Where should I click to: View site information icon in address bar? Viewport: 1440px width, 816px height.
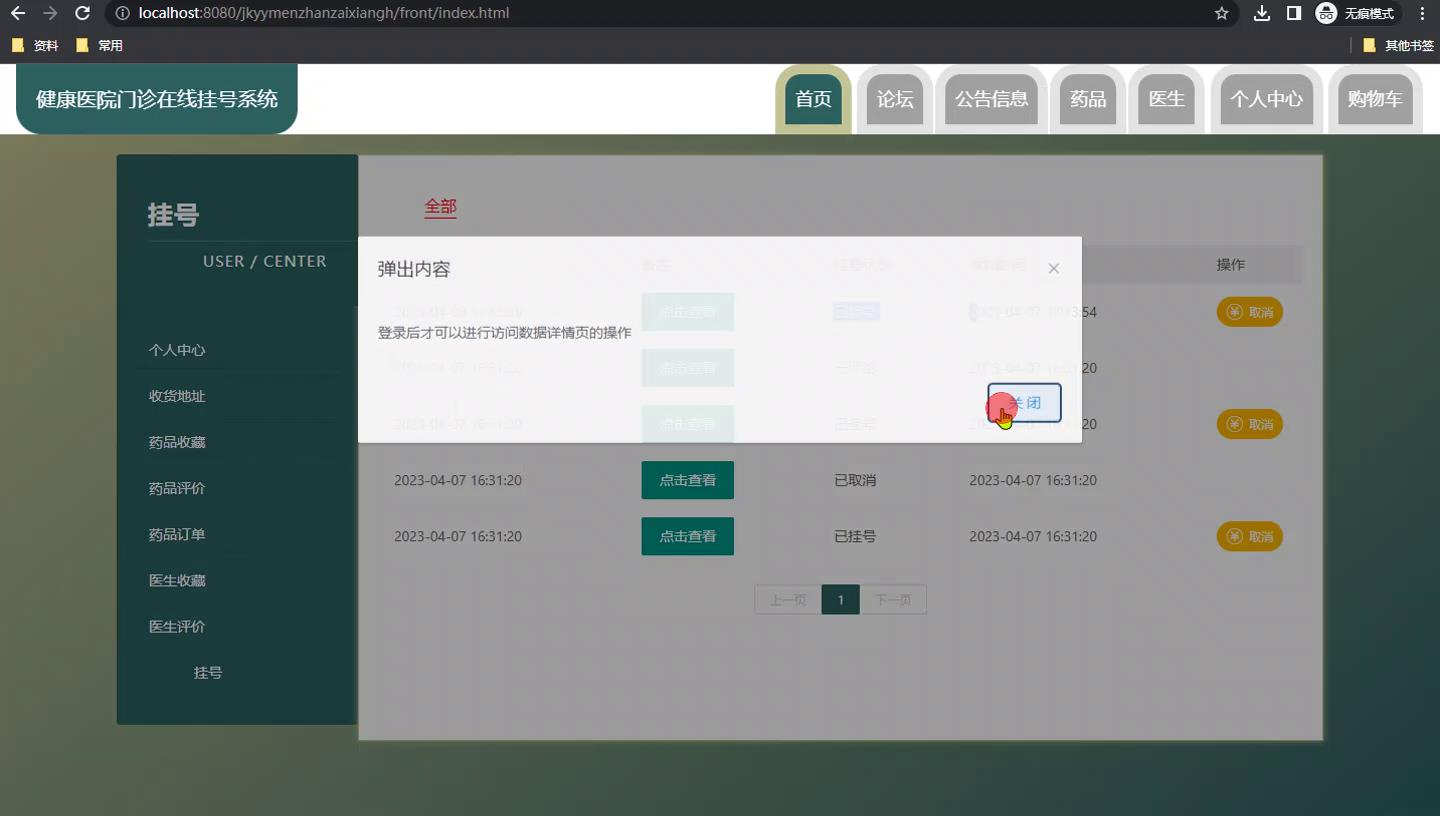click(x=122, y=13)
